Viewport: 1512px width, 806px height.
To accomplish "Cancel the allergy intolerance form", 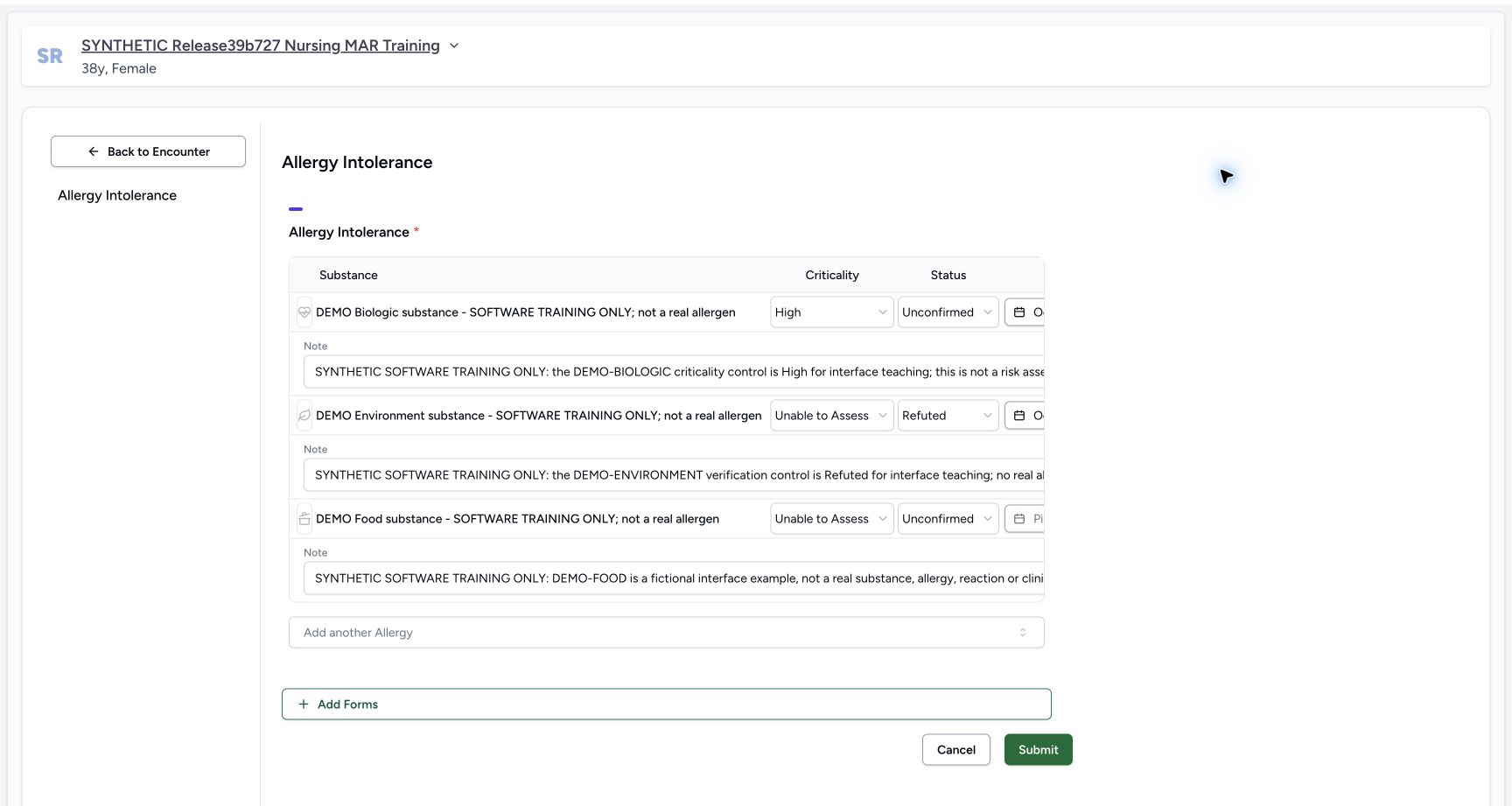I will coord(956,750).
